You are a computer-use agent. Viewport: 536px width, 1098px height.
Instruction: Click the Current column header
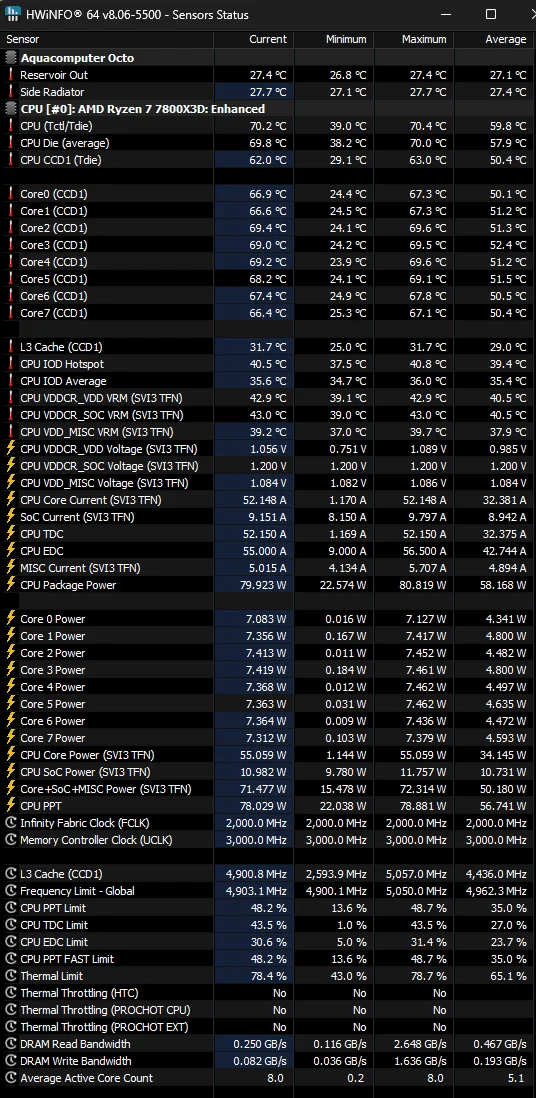click(x=268, y=39)
